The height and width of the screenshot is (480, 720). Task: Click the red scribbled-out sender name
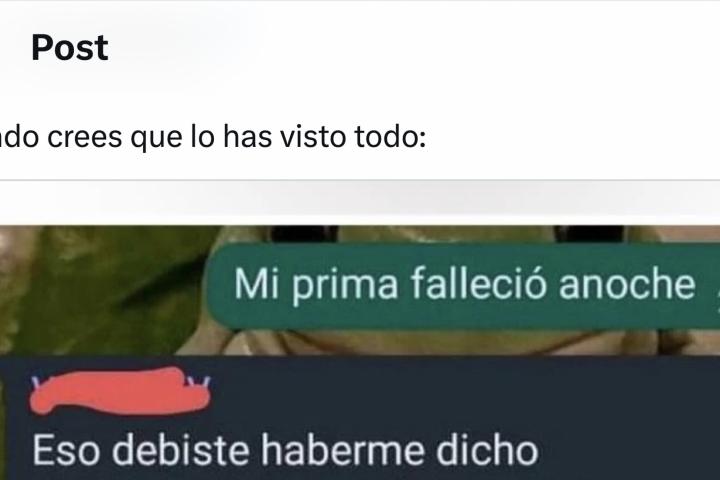[x=119, y=390]
